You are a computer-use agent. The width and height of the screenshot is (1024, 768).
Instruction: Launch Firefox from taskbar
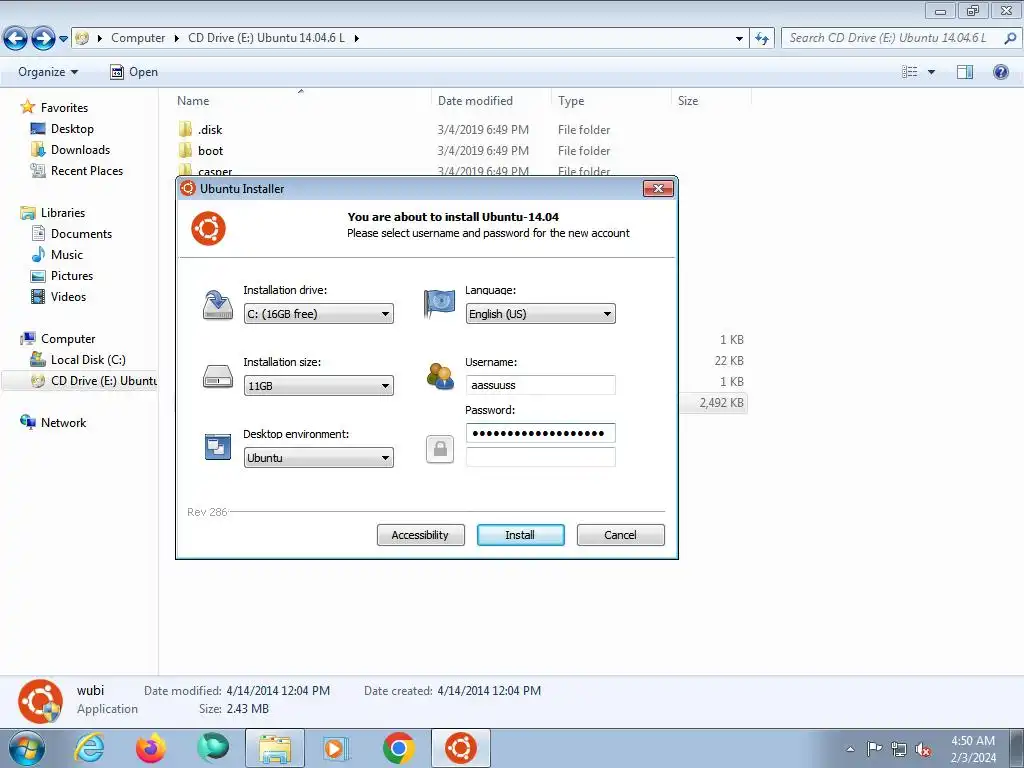pyautogui.click(x=151, y=748)
